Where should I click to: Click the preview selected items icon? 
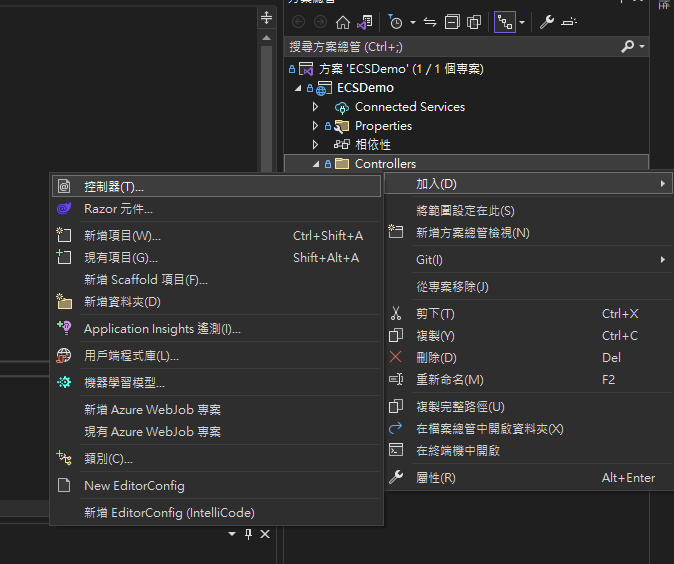point(569,22)
